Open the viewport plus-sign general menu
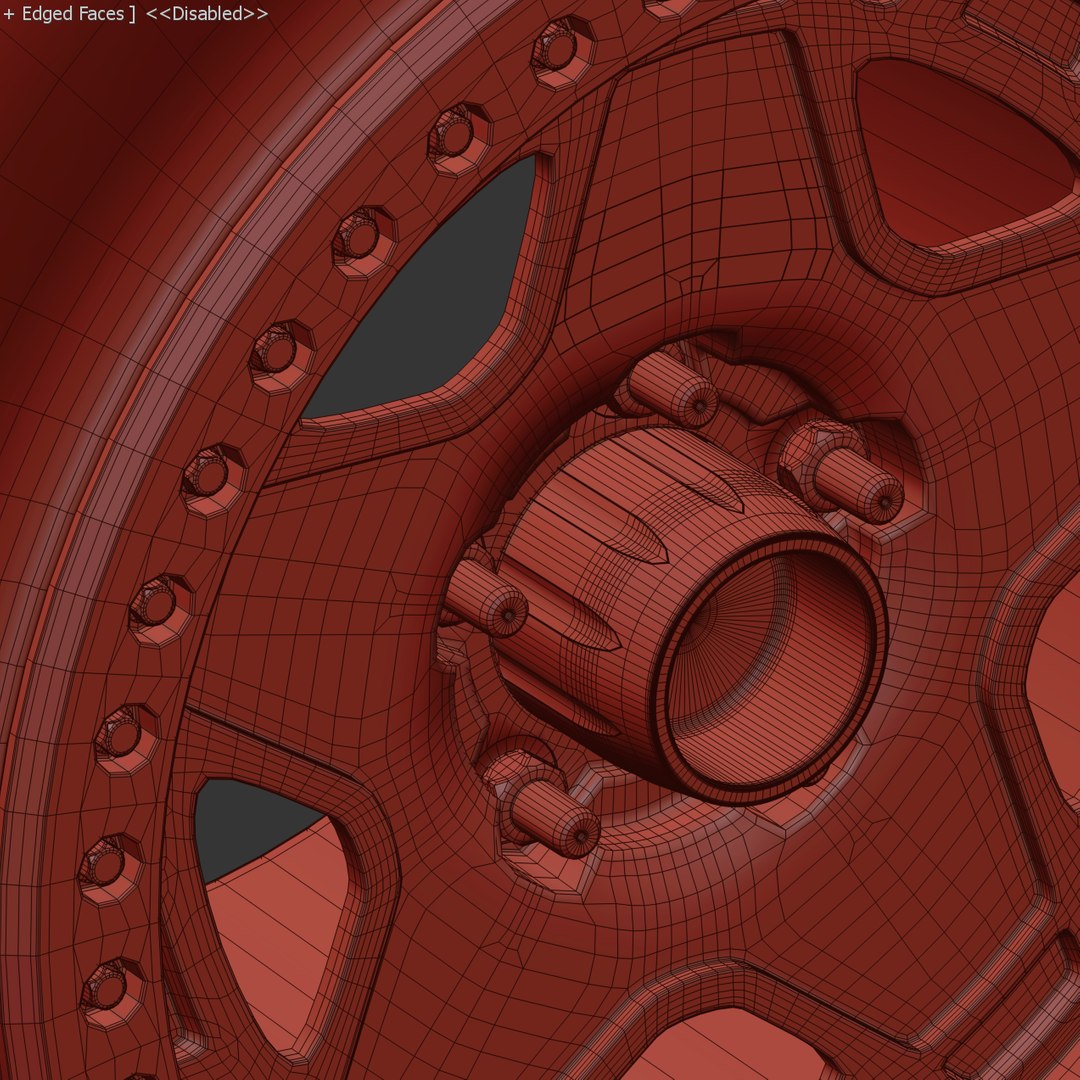Screen dimensions: 1080x1080 click(9, 14)
